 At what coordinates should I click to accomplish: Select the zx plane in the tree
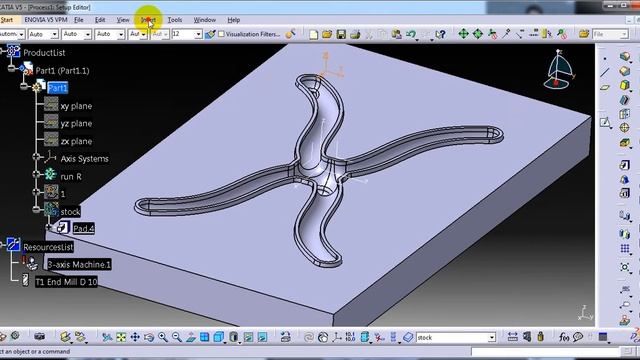coord(76,141)
